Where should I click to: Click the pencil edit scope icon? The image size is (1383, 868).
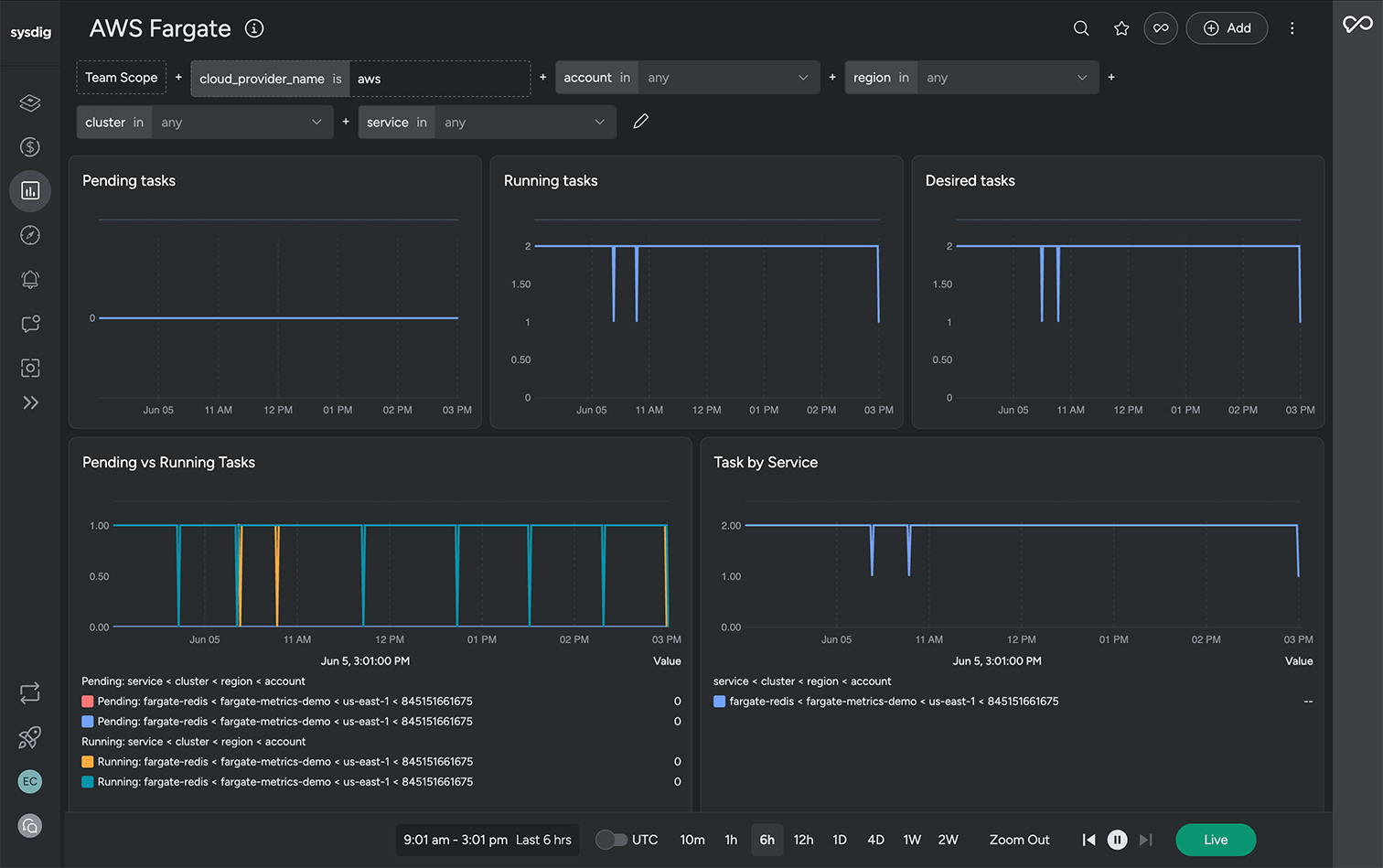(x=641, y=122)
